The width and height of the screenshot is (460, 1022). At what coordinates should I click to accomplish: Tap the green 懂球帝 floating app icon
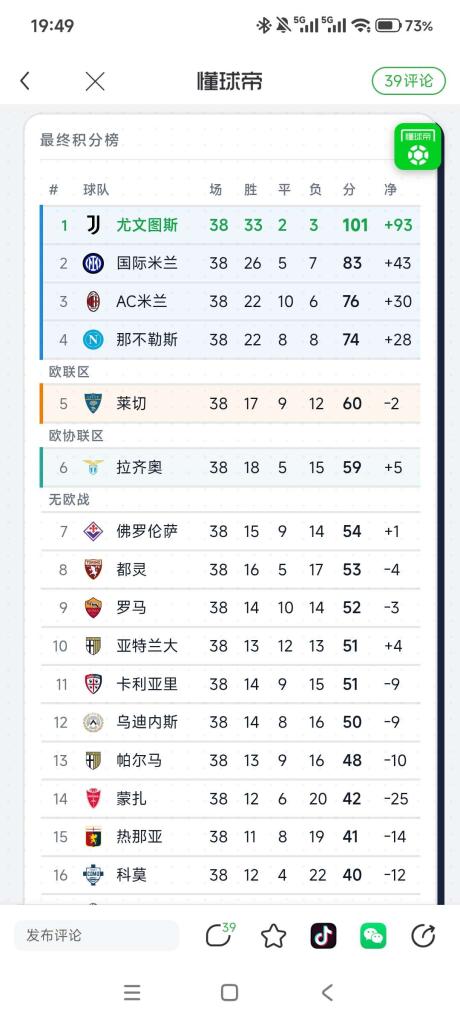point(418,147)
